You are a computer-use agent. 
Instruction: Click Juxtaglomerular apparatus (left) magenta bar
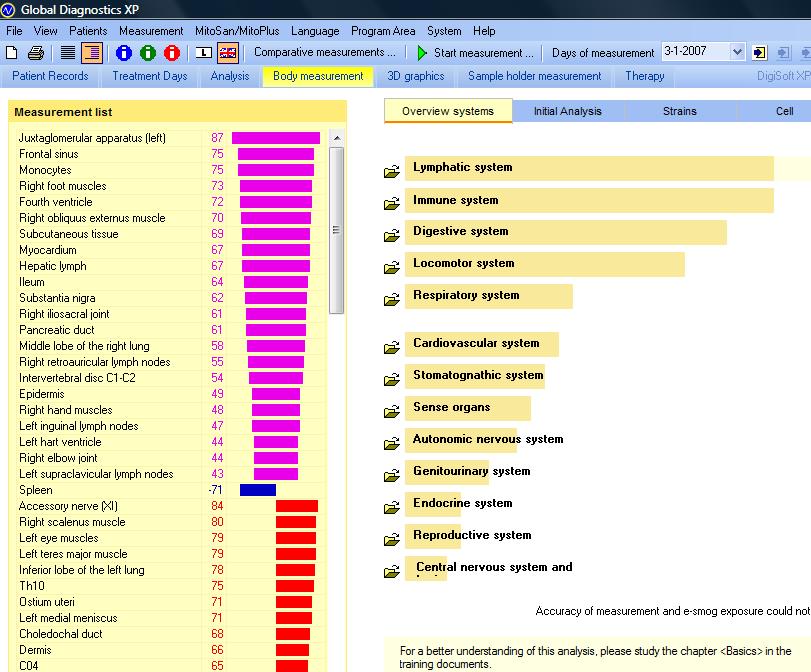pyautogui.click(x=276, y=138)
